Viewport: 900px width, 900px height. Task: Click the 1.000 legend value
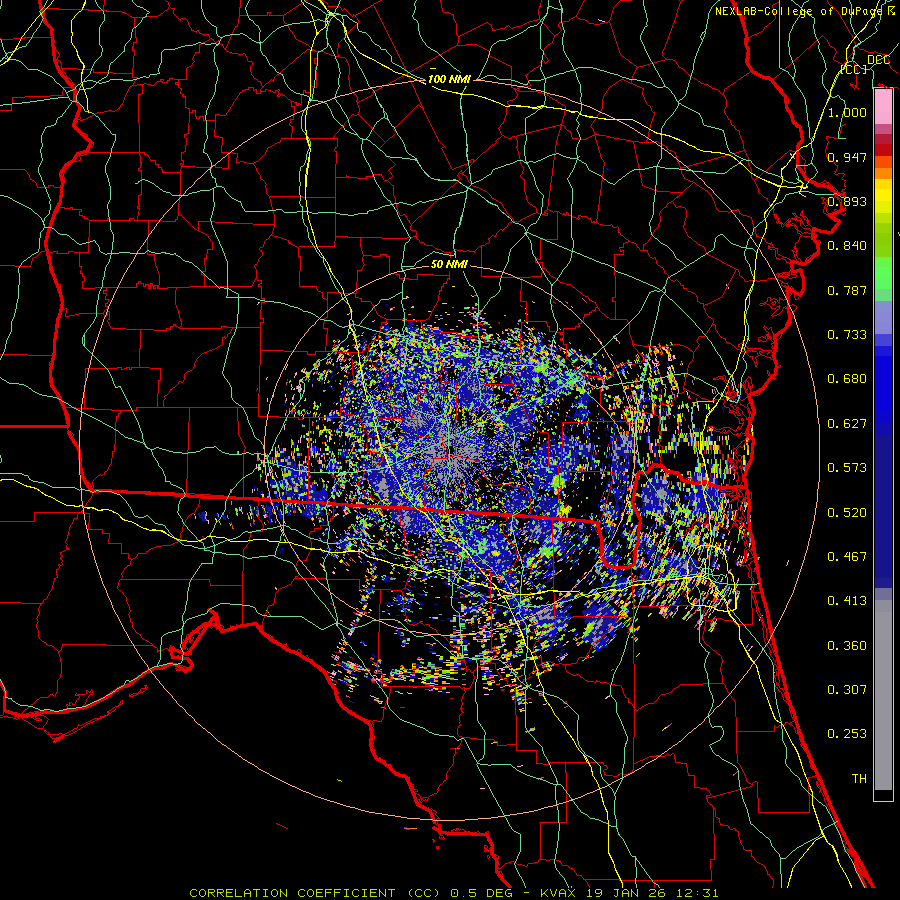[x=847, y=112]
